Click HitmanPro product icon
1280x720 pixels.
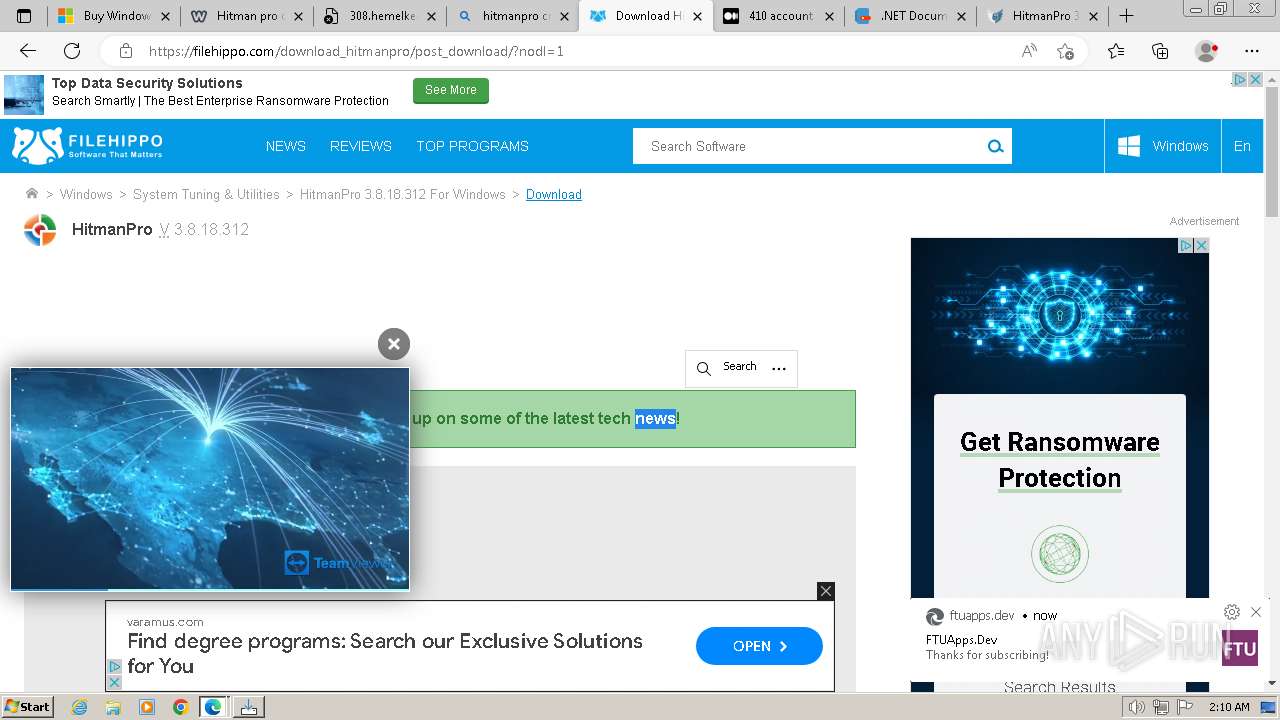point(40,230)
